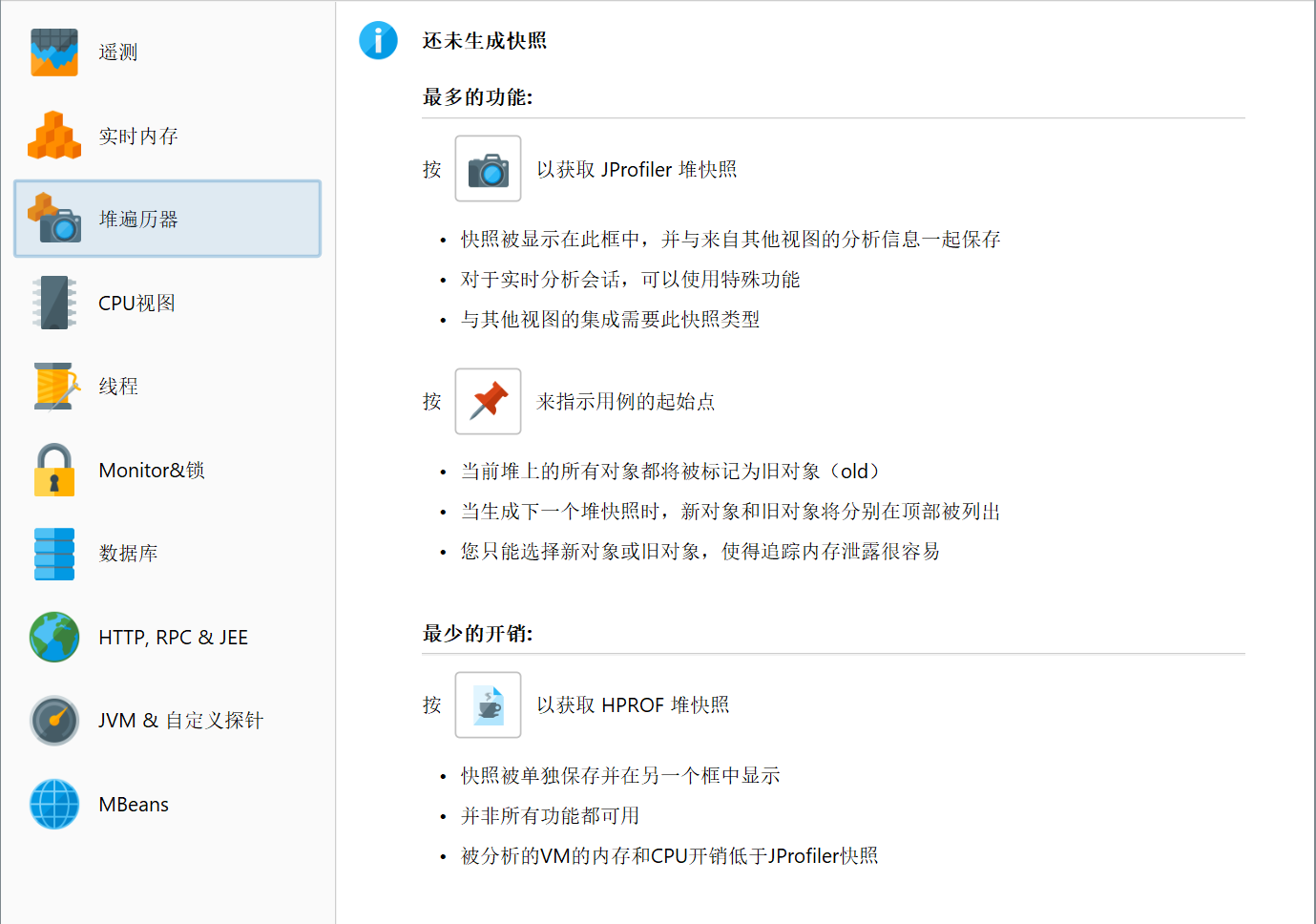Screen dimensions: 1316x924
Task: Switch to the CPU视图 section
Action: click(167, 303)
